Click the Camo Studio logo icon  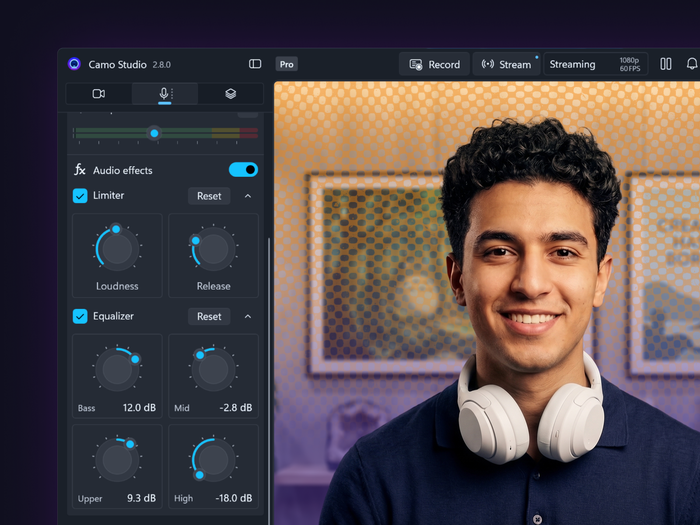tap(74, 64)
